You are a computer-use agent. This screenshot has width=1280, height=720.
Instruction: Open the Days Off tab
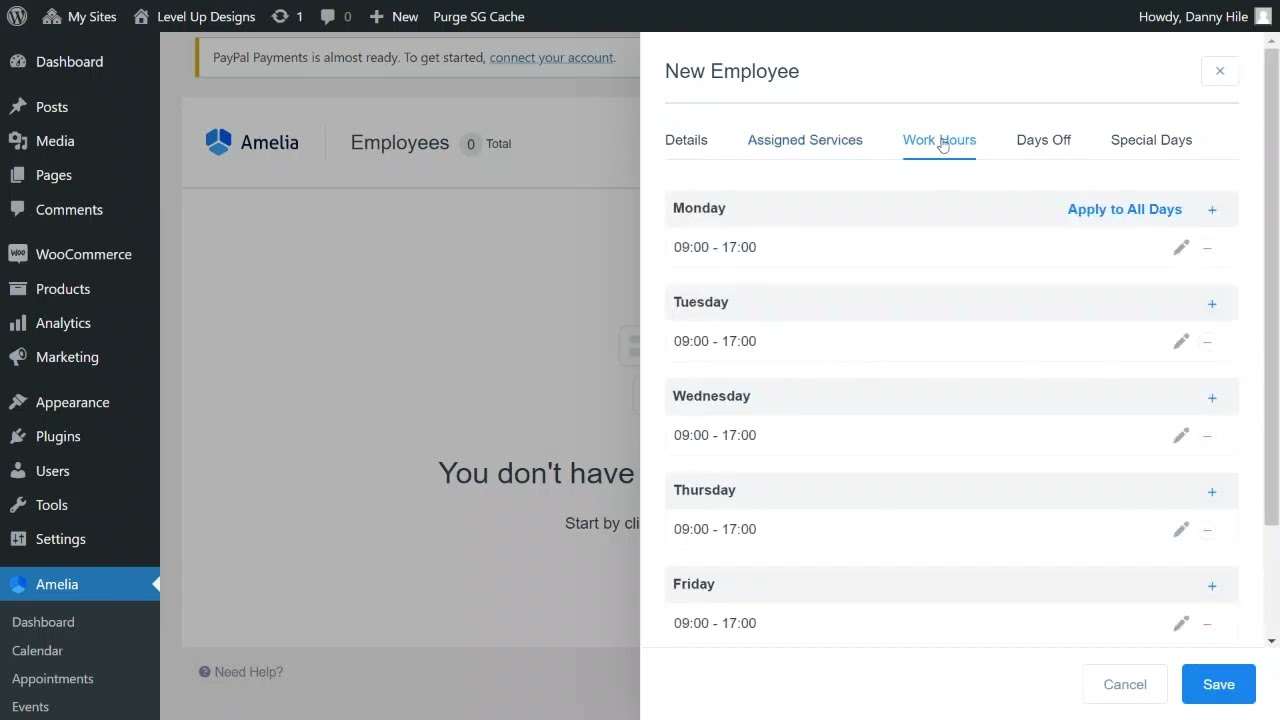click(1044, 140)
